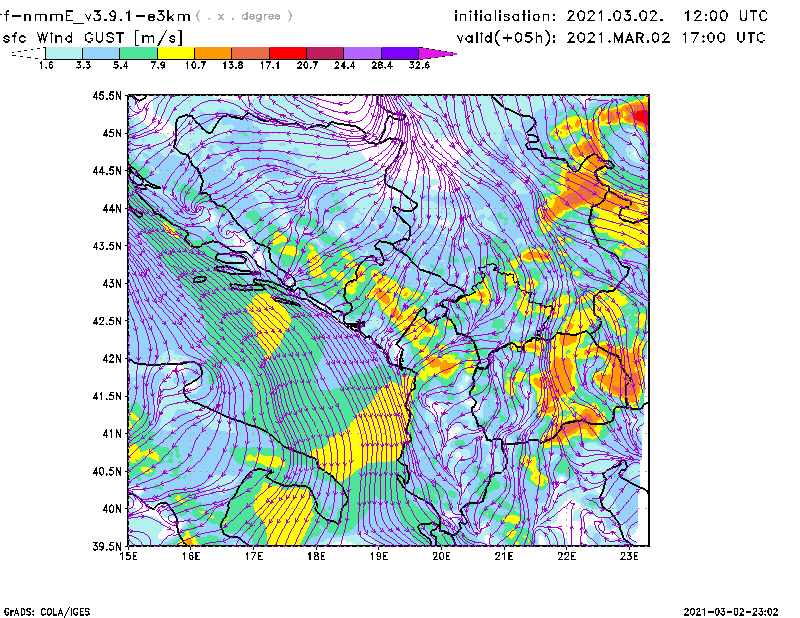The image size is (800, 618).
Task: Click the 22E longitude axis label
Action: (566, 556)
